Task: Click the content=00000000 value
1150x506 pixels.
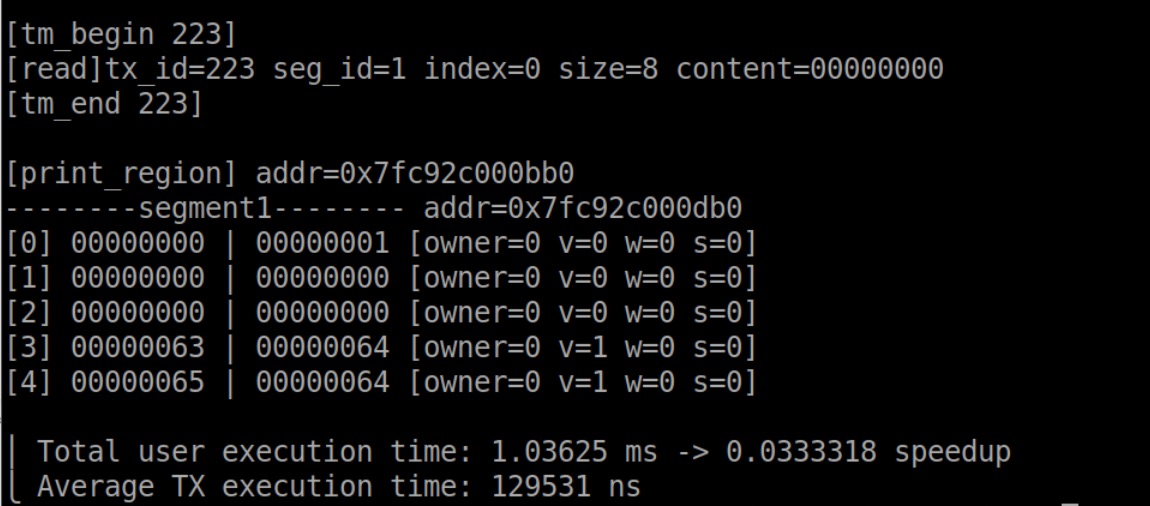Action: point(809,69)
